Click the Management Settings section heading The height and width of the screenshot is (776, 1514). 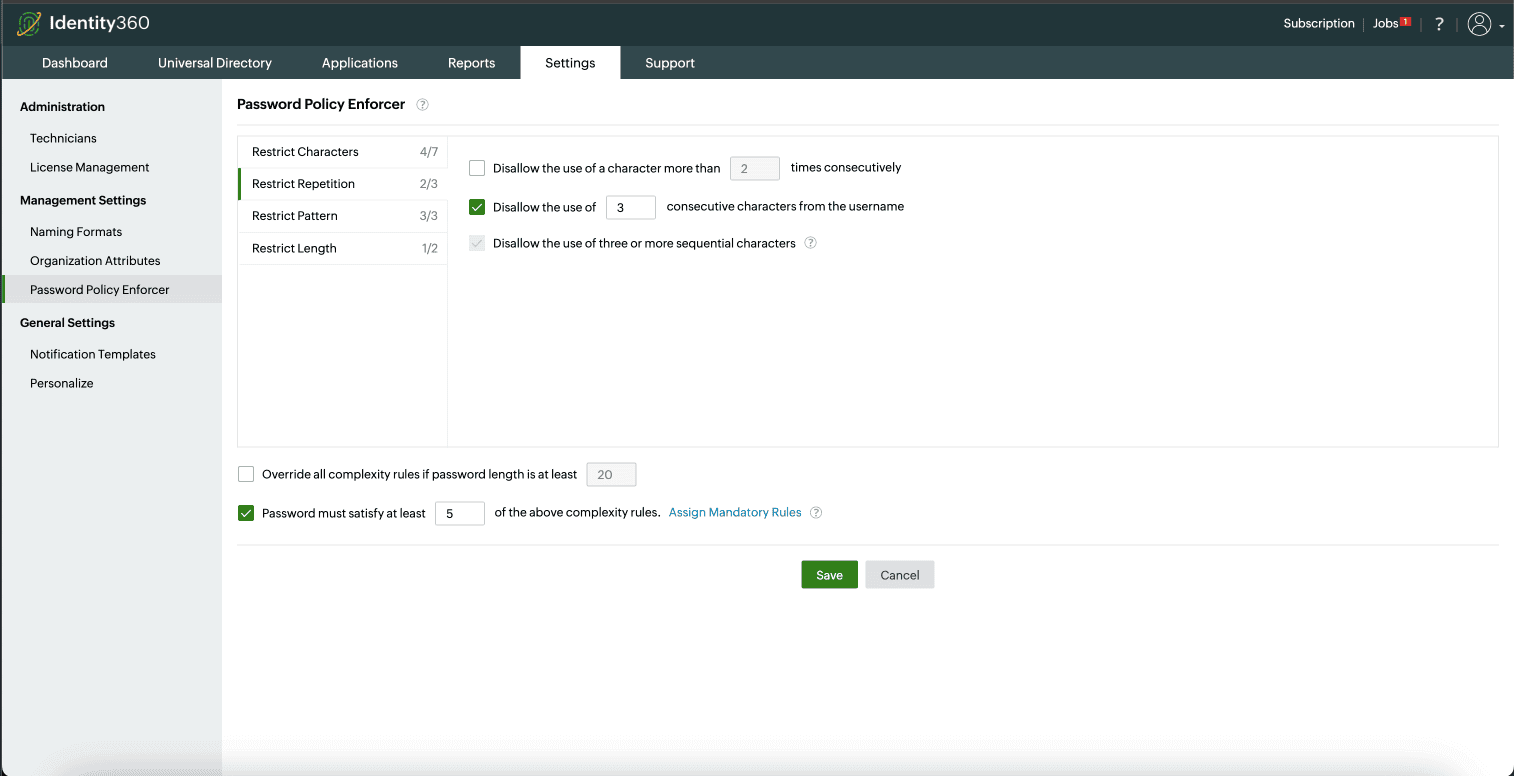click(x=83, y=200)
